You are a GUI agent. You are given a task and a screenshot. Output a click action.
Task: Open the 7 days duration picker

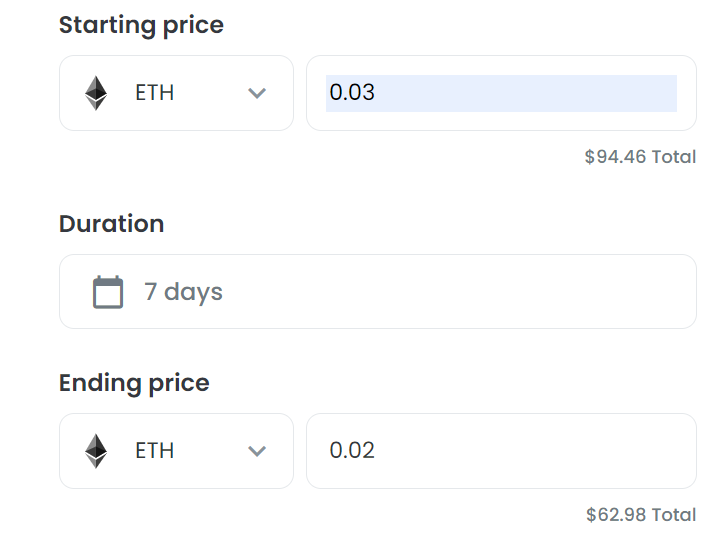coord(378,291)
